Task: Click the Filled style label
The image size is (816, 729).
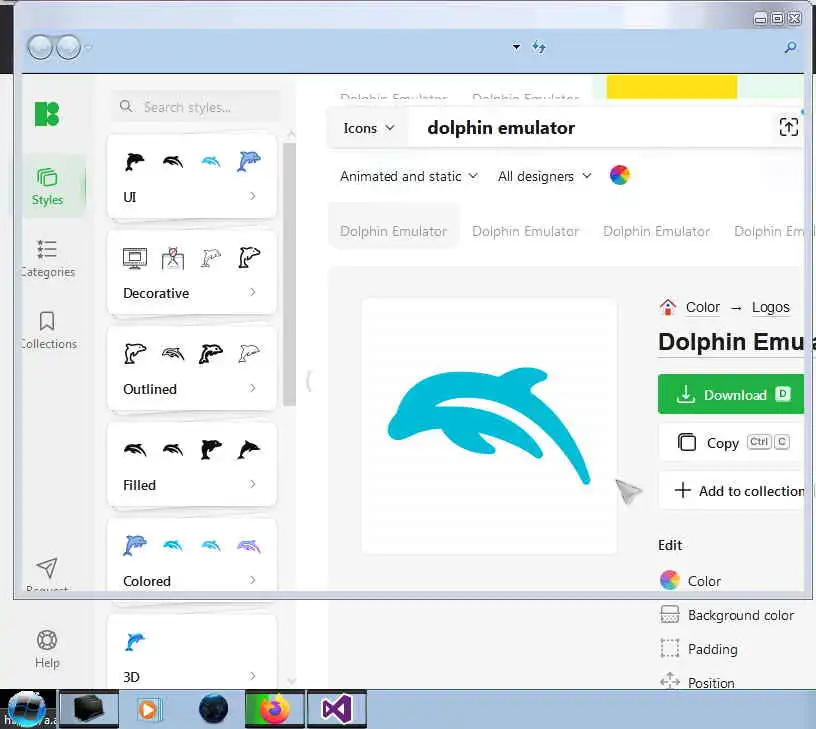Action: tap(139, 485)
